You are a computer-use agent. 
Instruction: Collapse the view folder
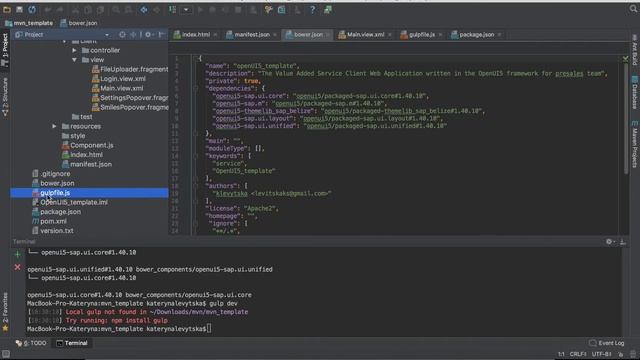pos(74,60)
